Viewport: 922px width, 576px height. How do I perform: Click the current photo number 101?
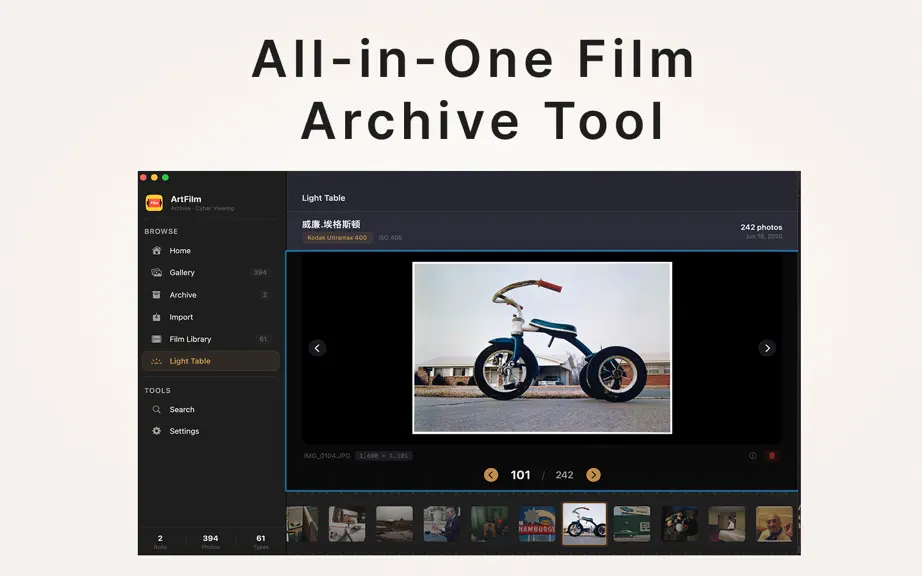520,475
